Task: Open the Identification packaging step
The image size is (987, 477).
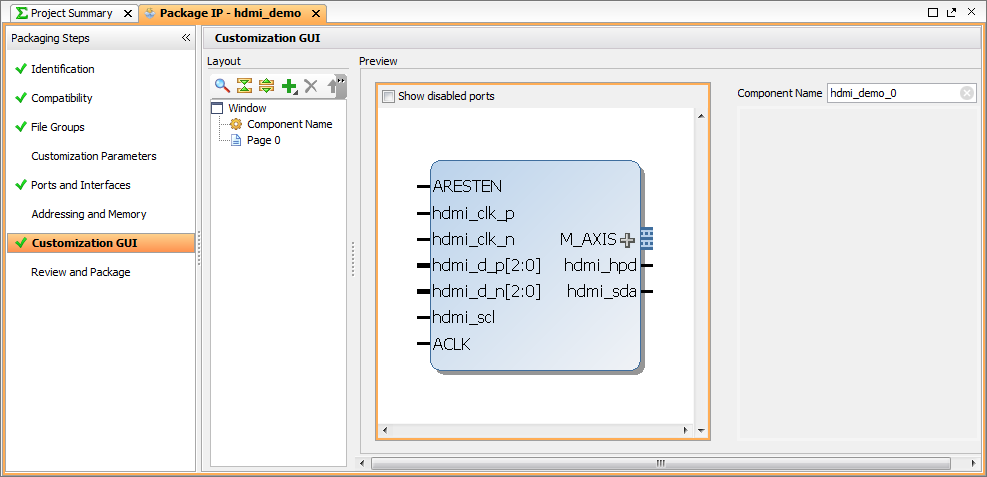Action: point(63,69)
